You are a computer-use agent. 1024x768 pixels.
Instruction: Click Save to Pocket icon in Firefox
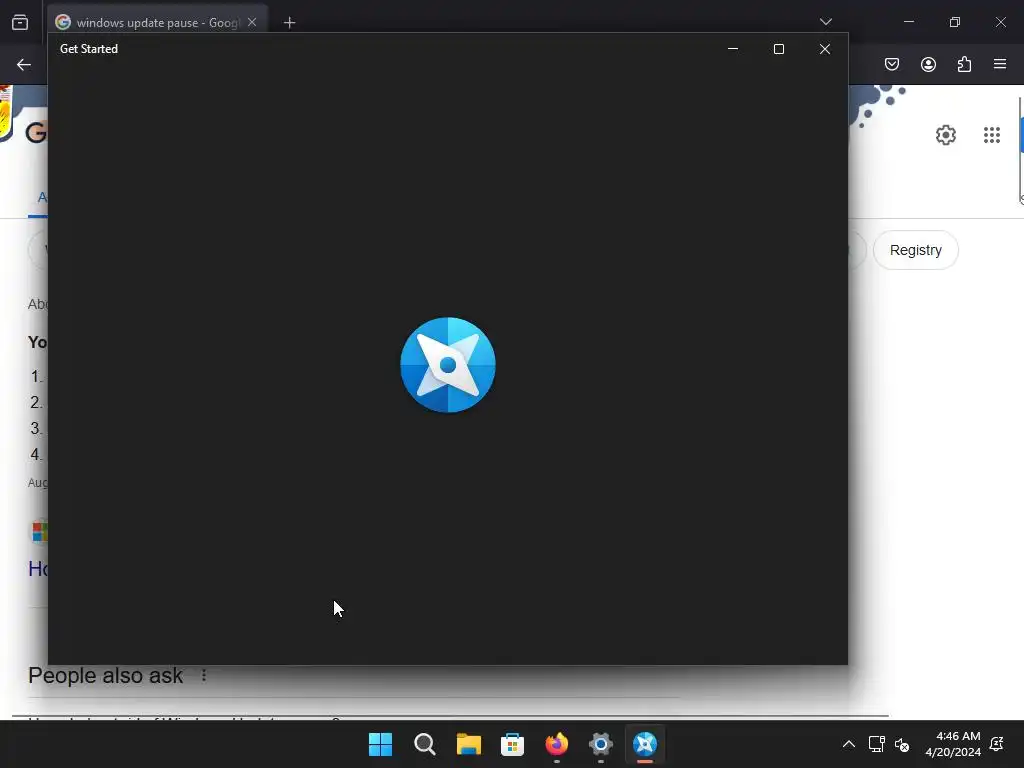click(891, 64)
